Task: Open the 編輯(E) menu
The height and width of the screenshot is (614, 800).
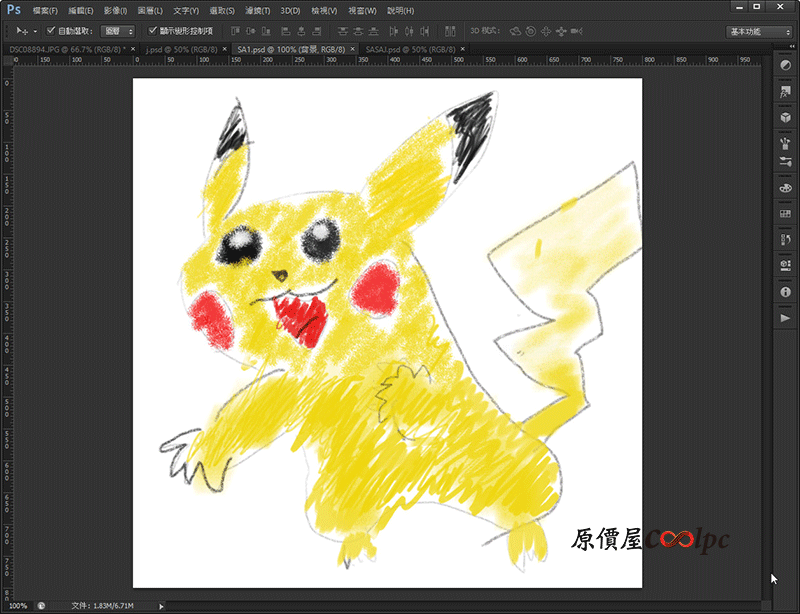Action: (x=81, y=10)
